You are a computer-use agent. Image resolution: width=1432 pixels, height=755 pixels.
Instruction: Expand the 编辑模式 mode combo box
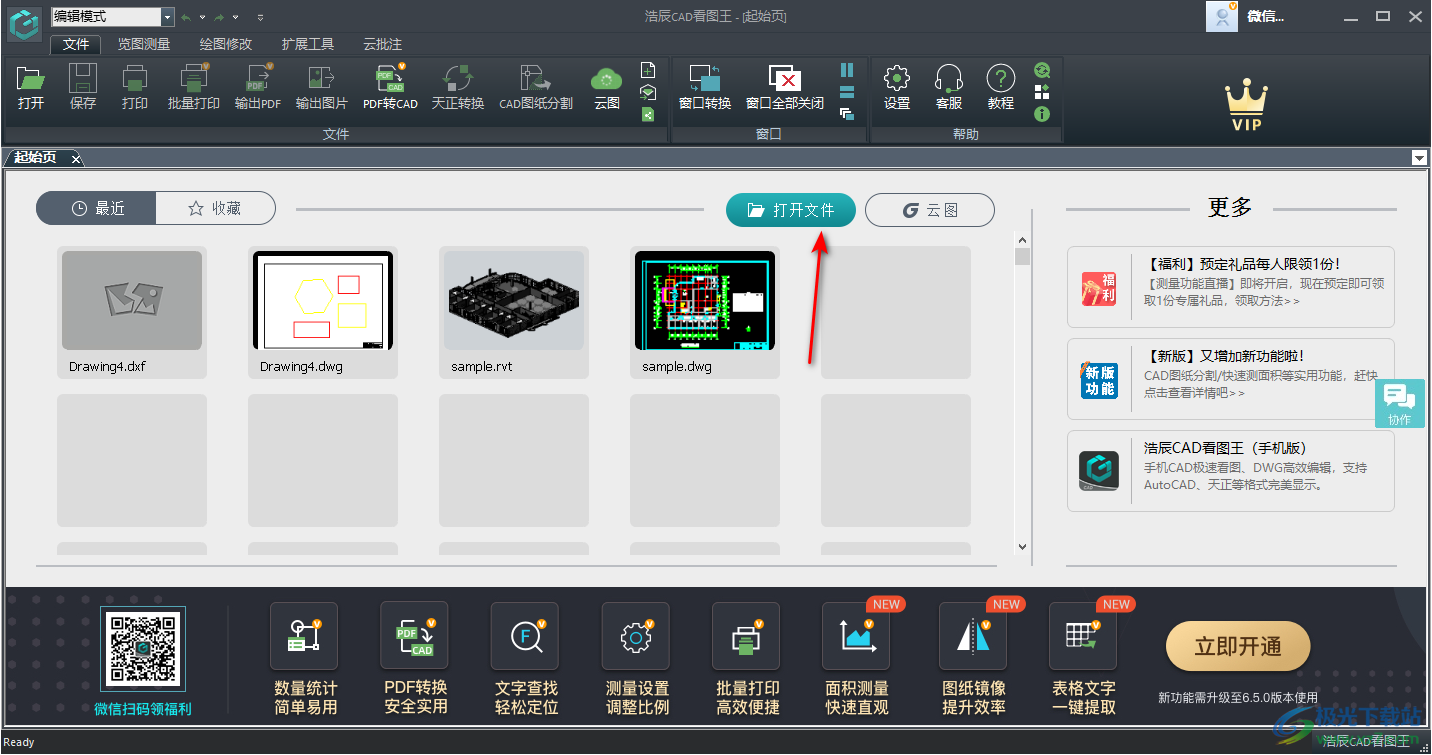165,16
